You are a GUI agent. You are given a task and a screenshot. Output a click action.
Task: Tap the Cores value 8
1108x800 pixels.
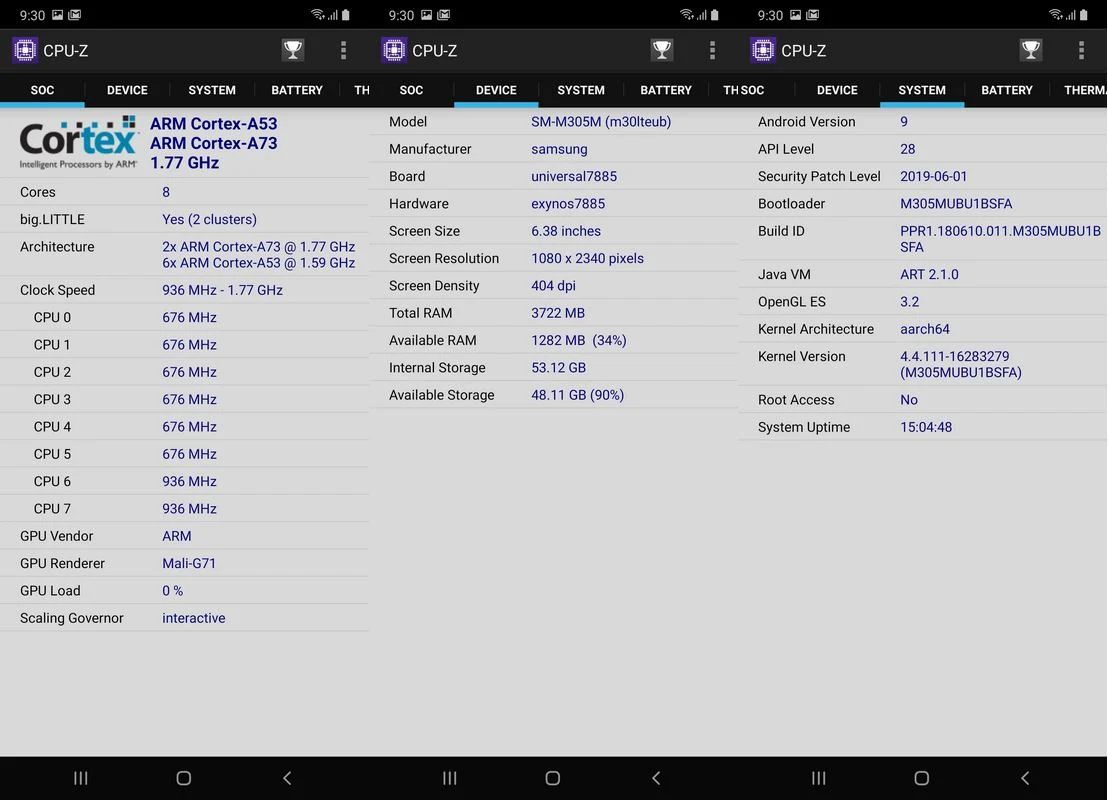click(166, 192)
